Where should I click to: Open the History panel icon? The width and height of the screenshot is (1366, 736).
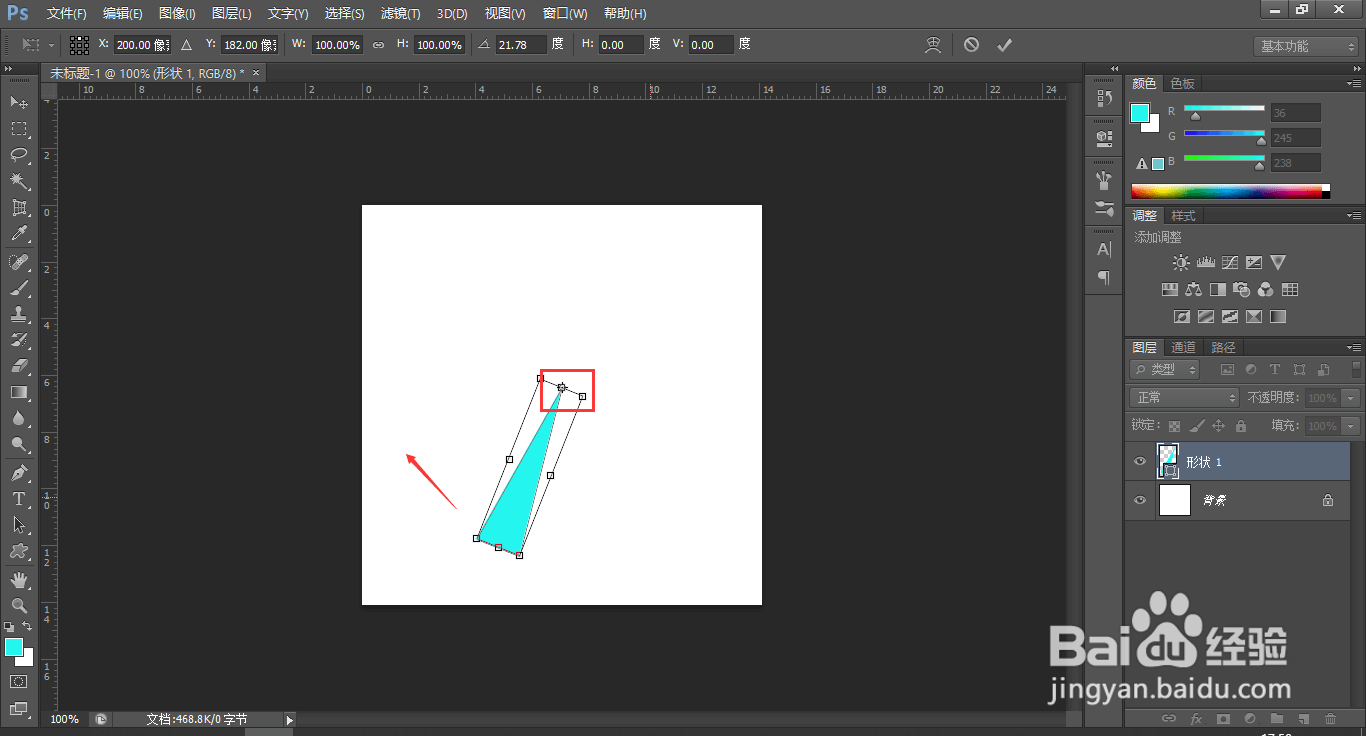[x=1104, y=98]
